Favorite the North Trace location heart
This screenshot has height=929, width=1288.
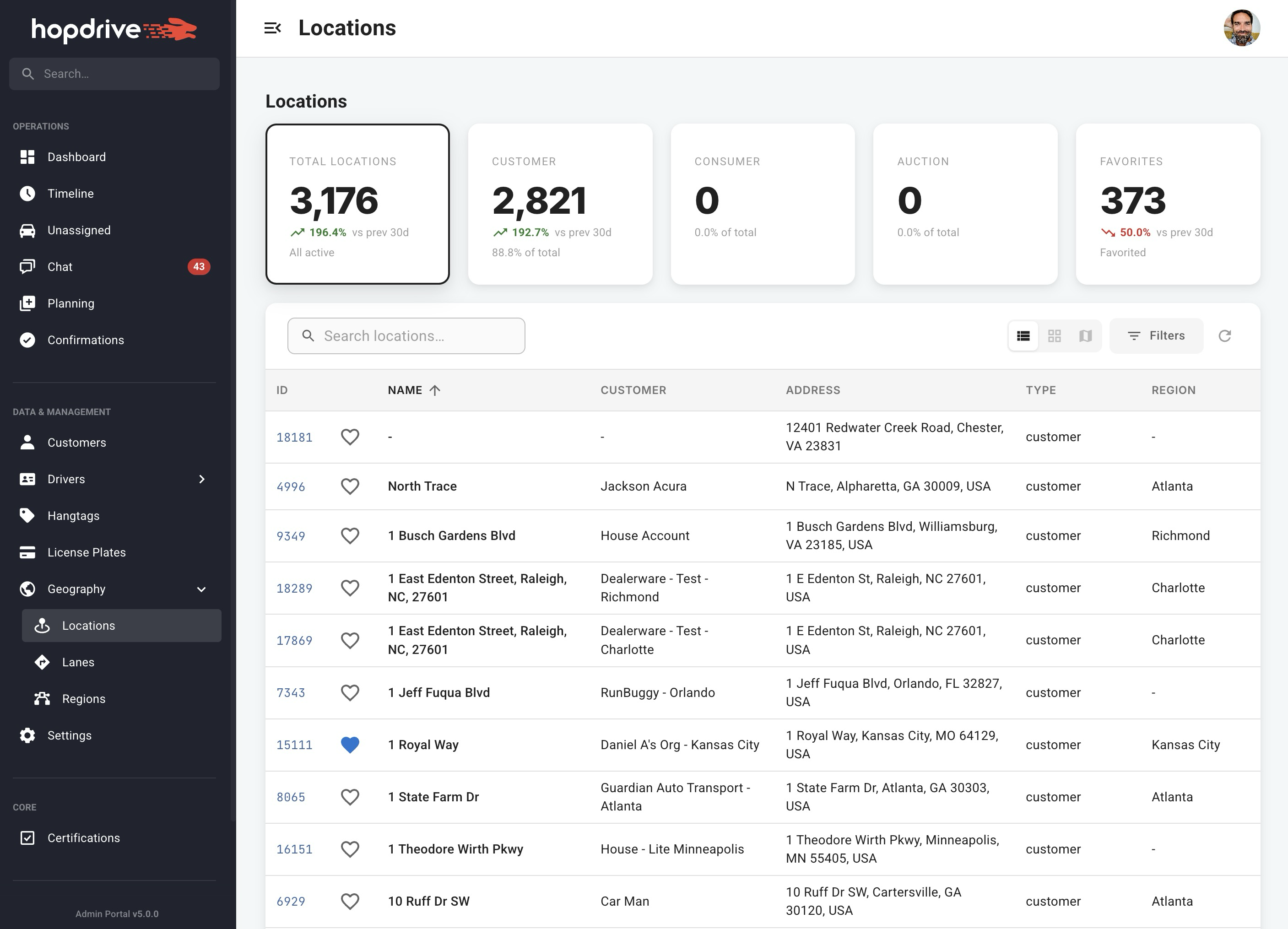coord(350,486)
